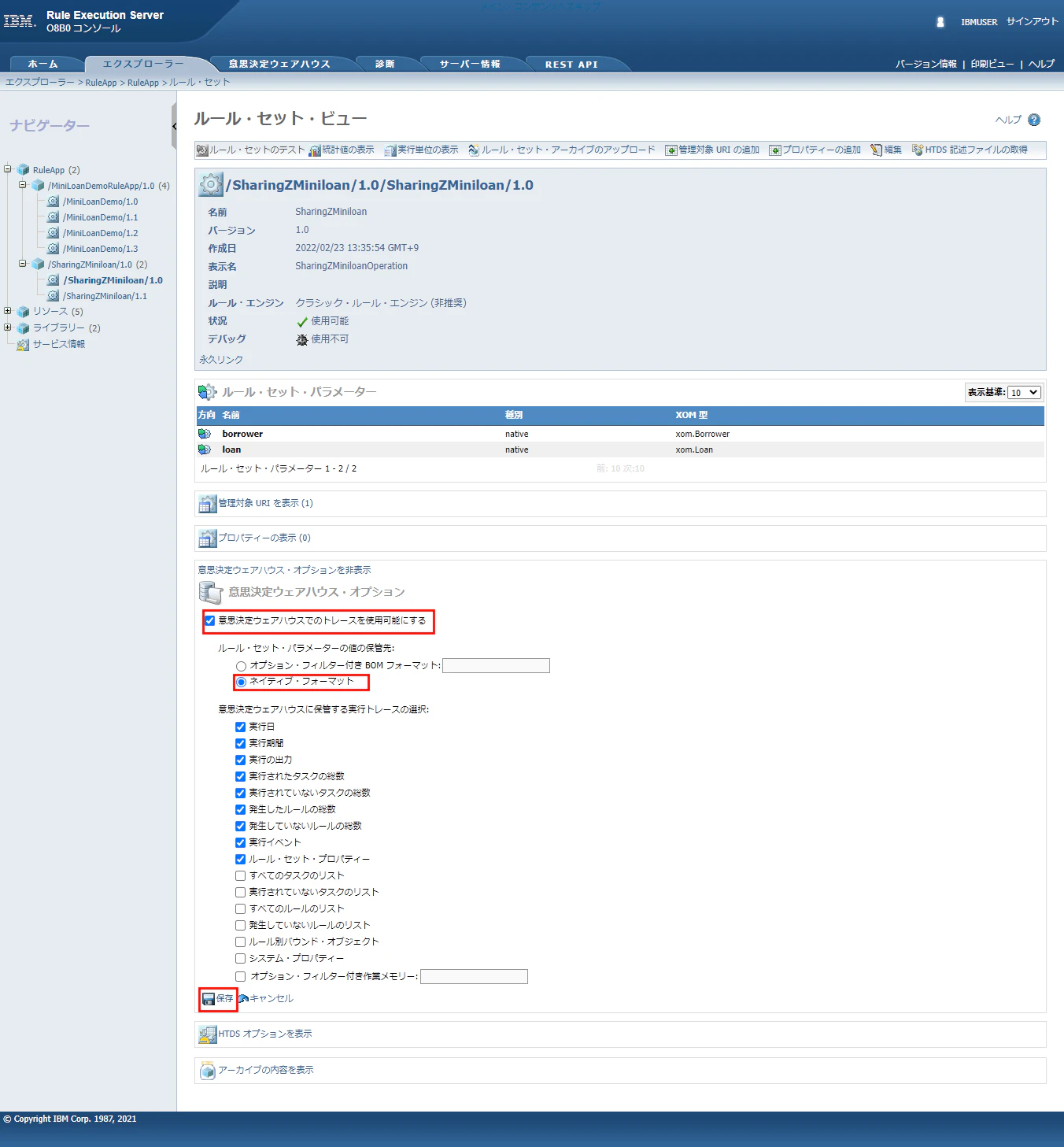Click hide Decision Warehouse options link
Image resolution: width=1064 pixels, height=1147 pixels.
pyautogui.click(x=284, y=570)
